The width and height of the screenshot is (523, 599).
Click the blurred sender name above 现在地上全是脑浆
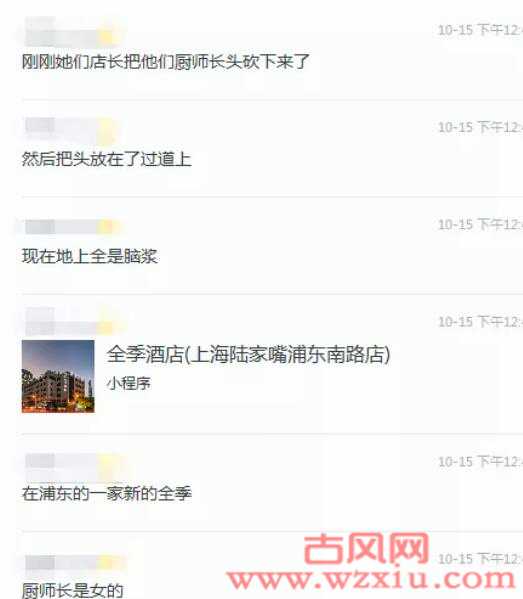[71, 227]
